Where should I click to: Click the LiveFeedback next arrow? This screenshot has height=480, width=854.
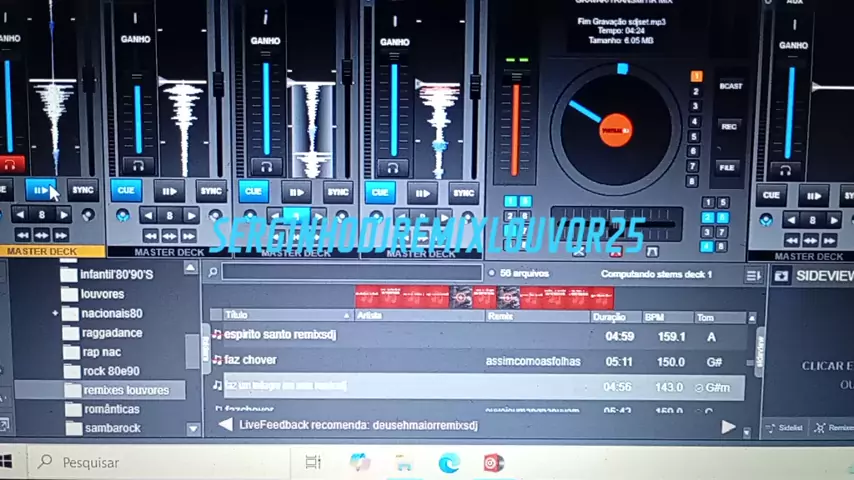point(728,427)
